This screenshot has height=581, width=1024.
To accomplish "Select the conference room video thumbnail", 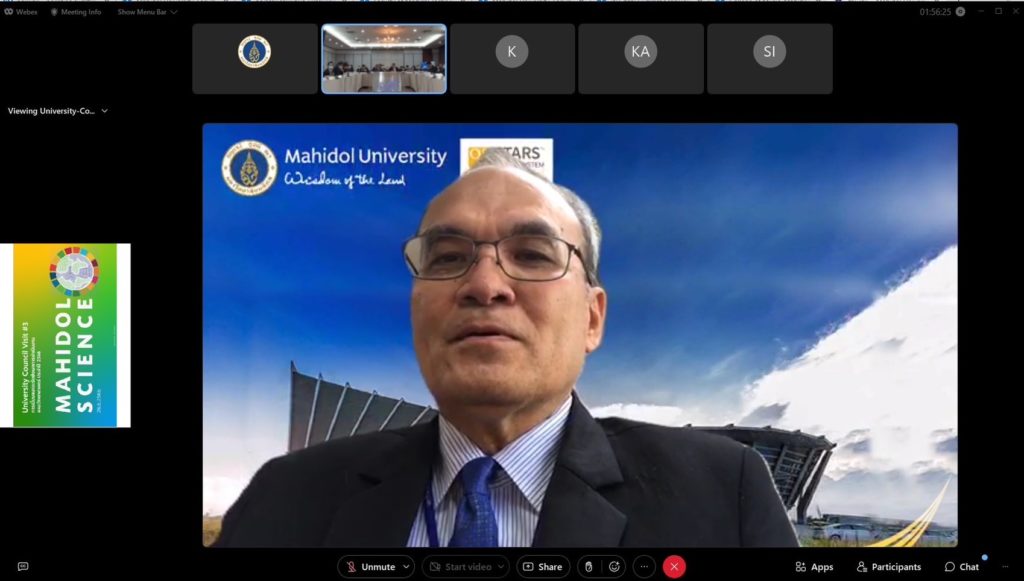I will pyautogui.click(x=384, y=59).
